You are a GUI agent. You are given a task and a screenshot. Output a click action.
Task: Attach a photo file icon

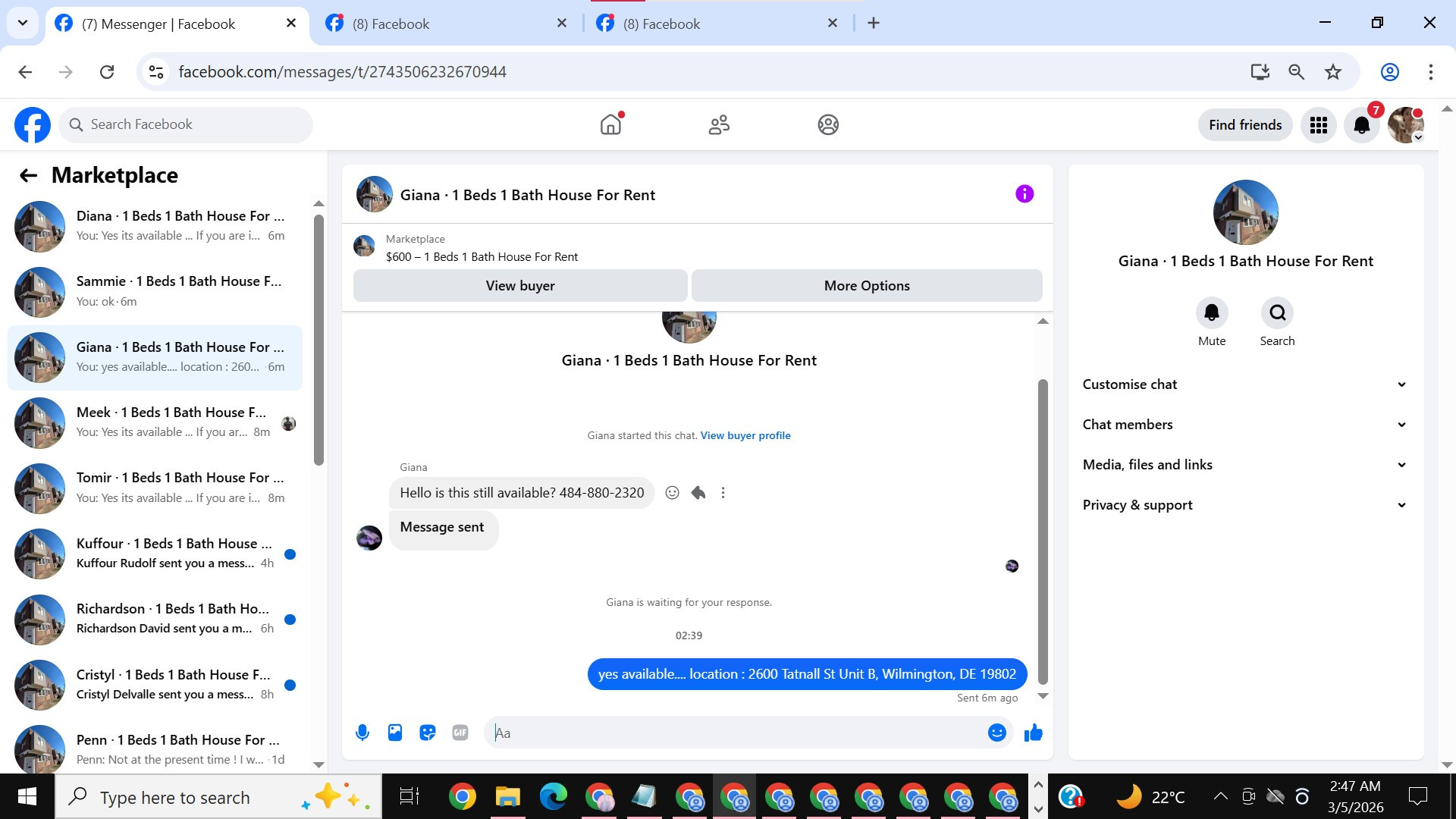click(395, 733)
